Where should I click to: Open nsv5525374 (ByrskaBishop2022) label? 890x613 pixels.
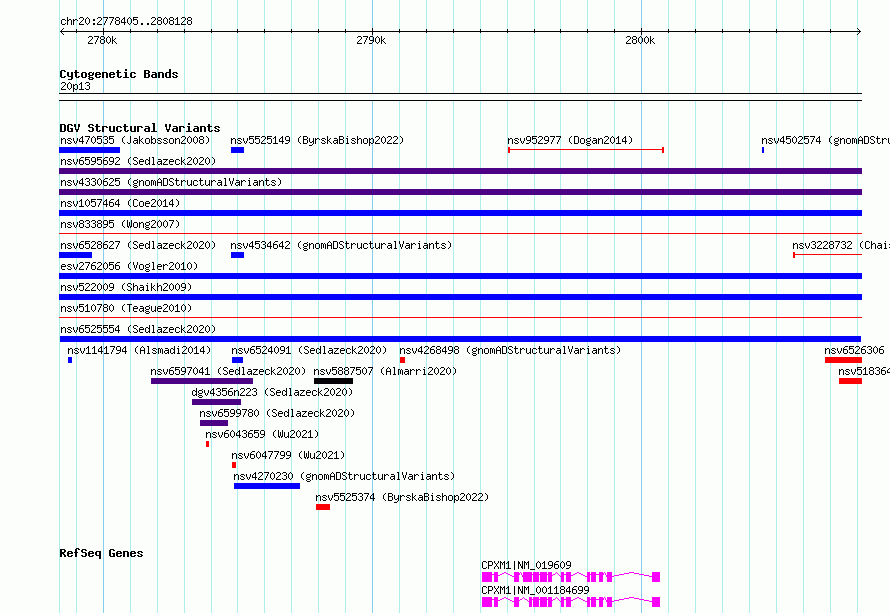click(402, 497)
